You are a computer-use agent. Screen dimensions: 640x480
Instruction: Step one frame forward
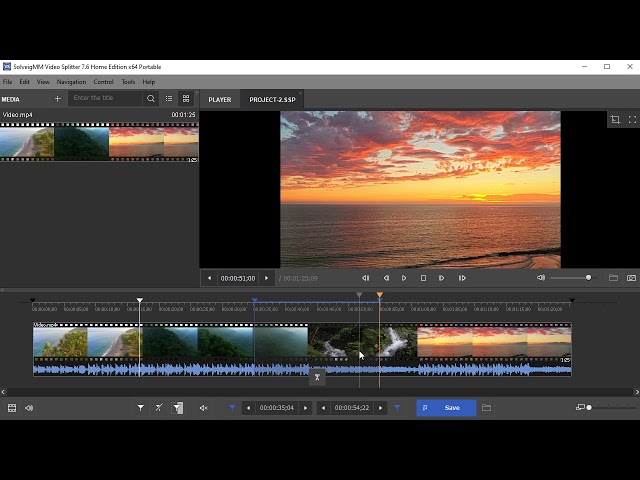441,278
